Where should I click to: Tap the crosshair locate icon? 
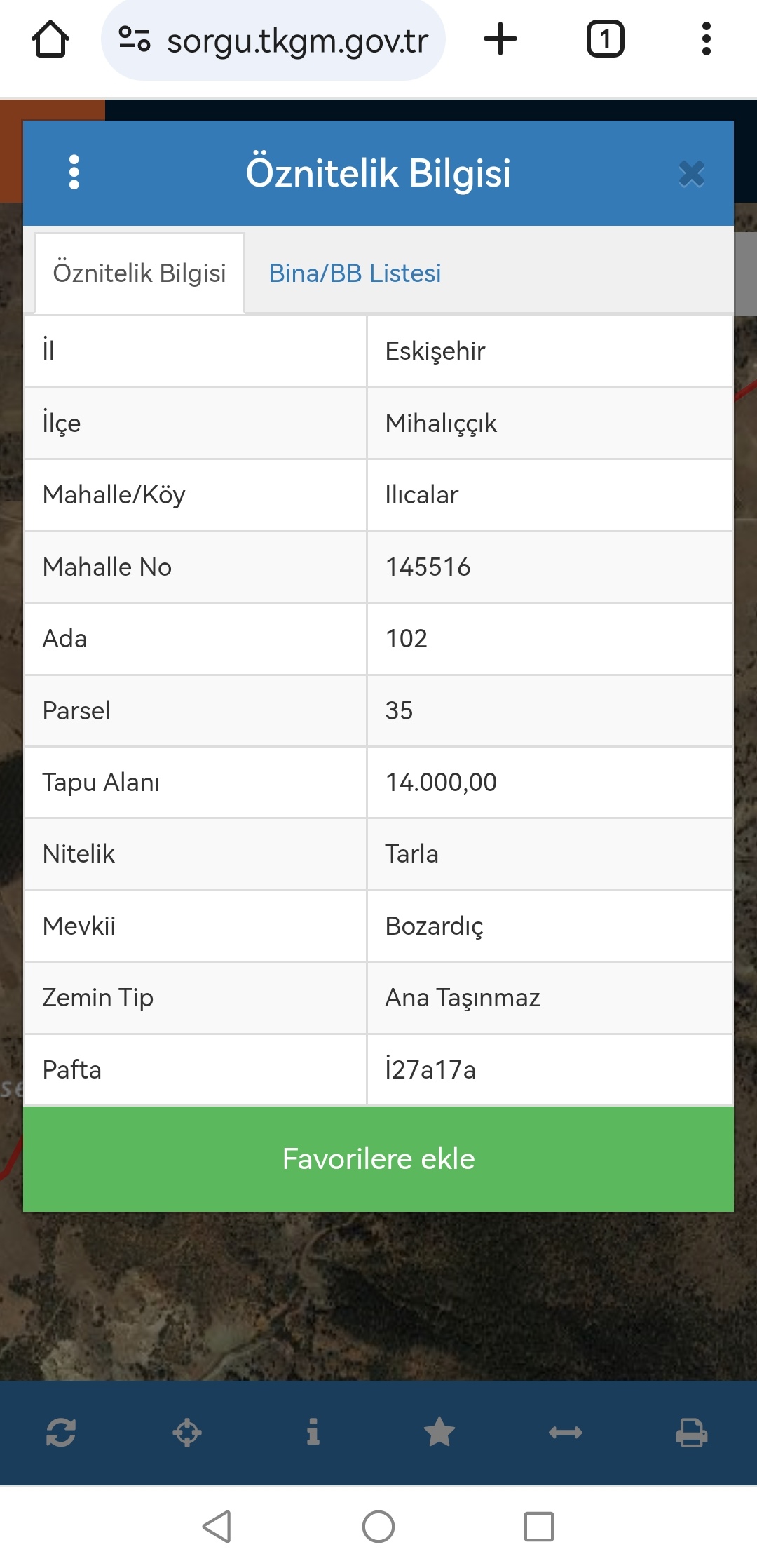pos(187,1433)
